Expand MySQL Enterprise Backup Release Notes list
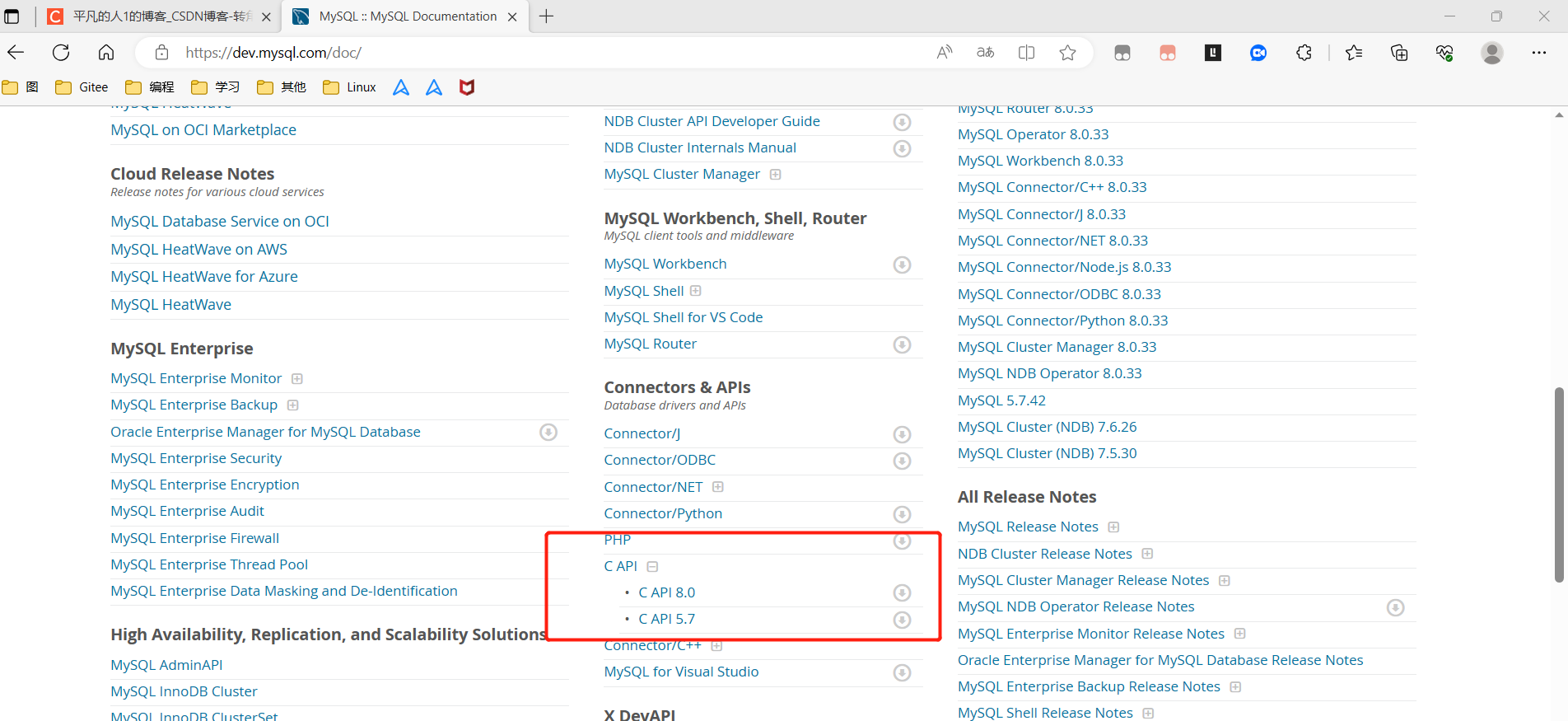Viewport: 1568px width, 721px height. [1235, 687]
